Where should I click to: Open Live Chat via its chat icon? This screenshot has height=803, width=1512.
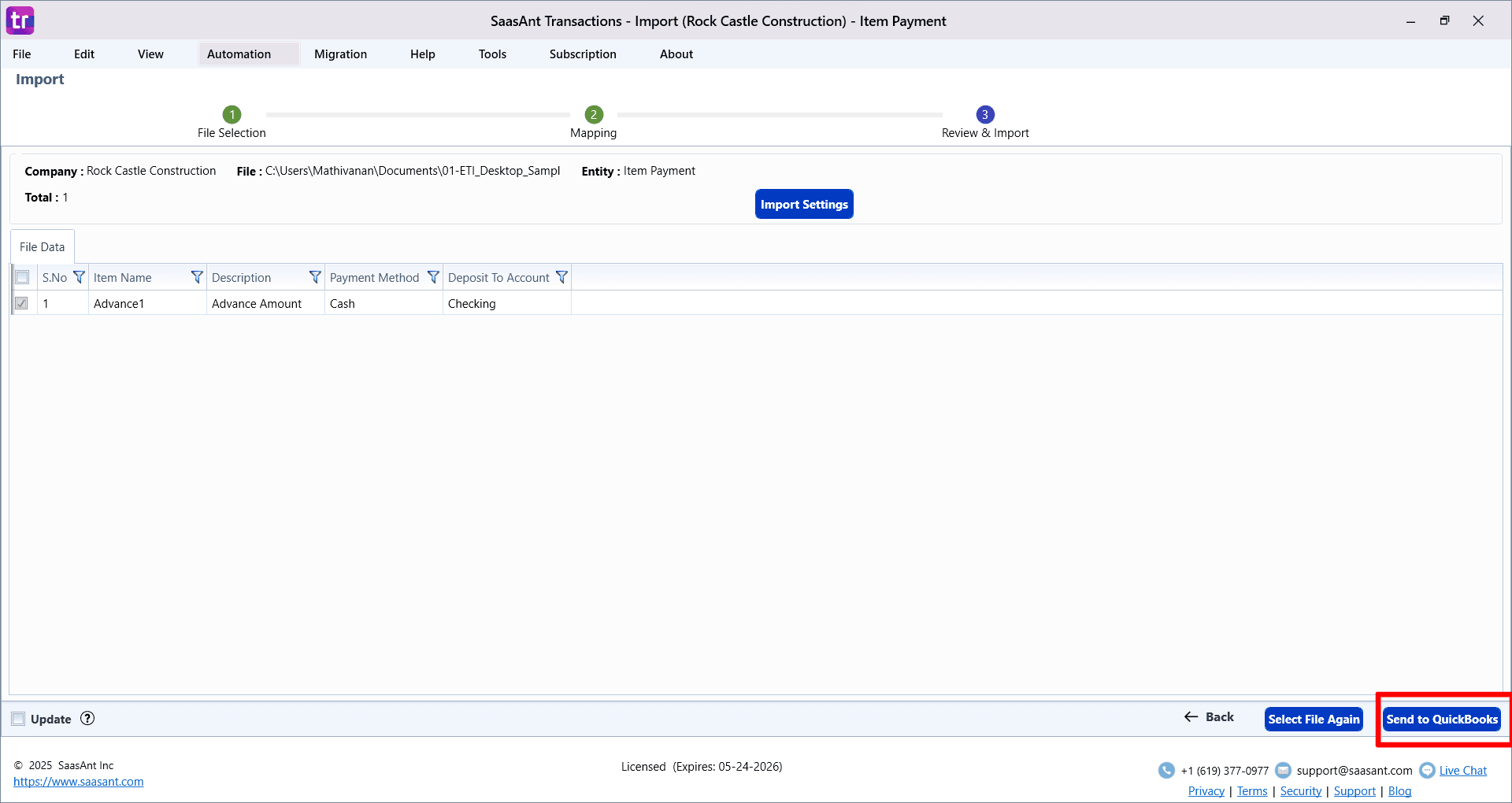(x=1428, y=770)
